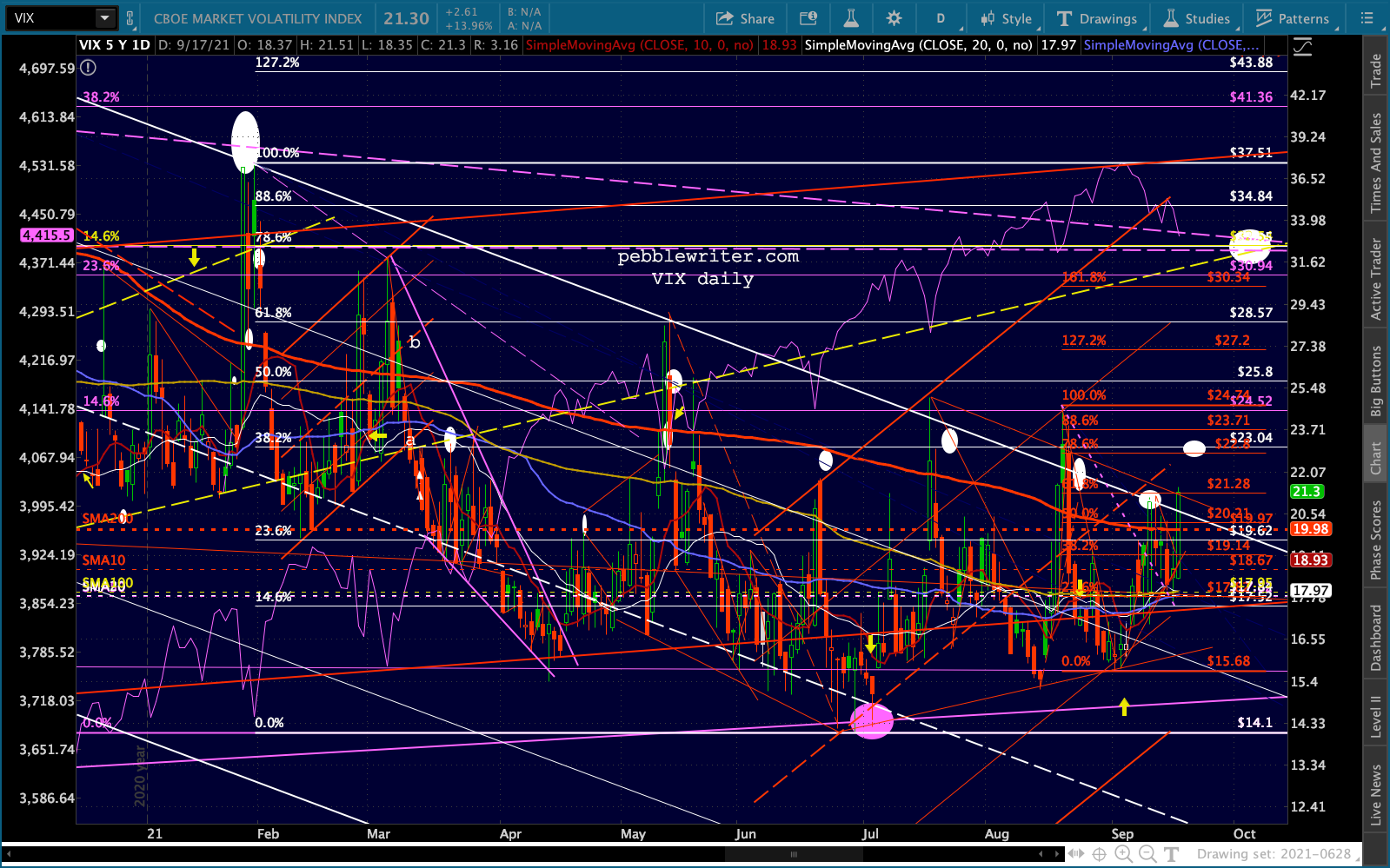Open the VIX symbol dropdown arrow
This screenshot has width=1390, height=868.
pyautogui.click(x=104, y=18)
